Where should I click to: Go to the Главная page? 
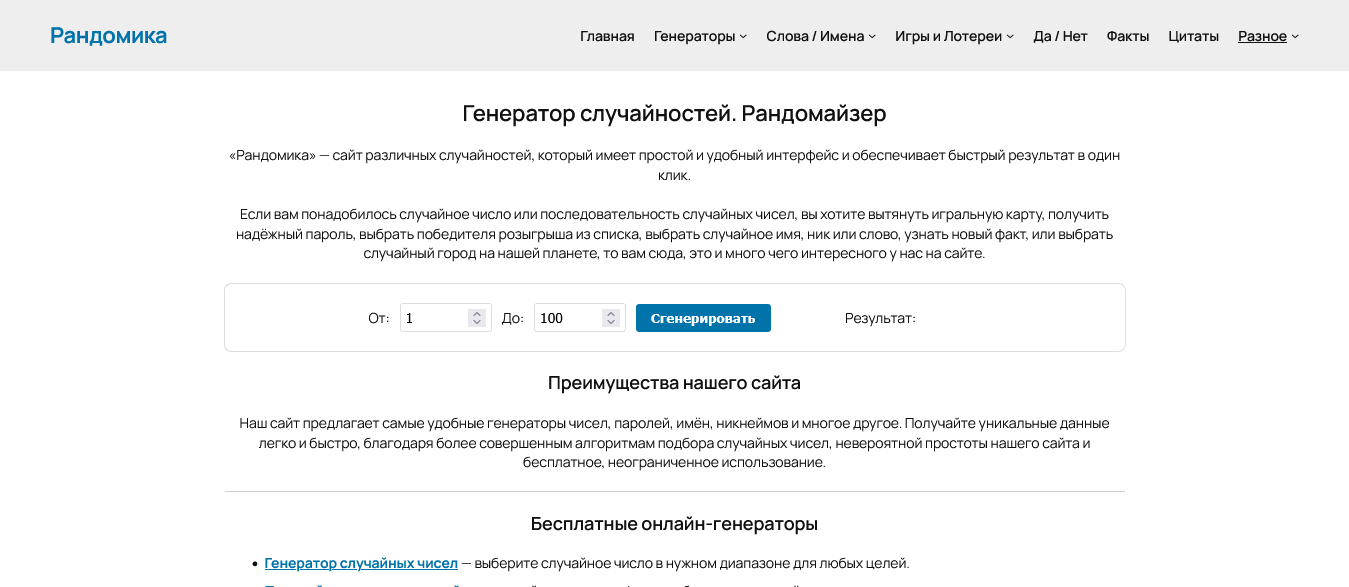[607, 36]
